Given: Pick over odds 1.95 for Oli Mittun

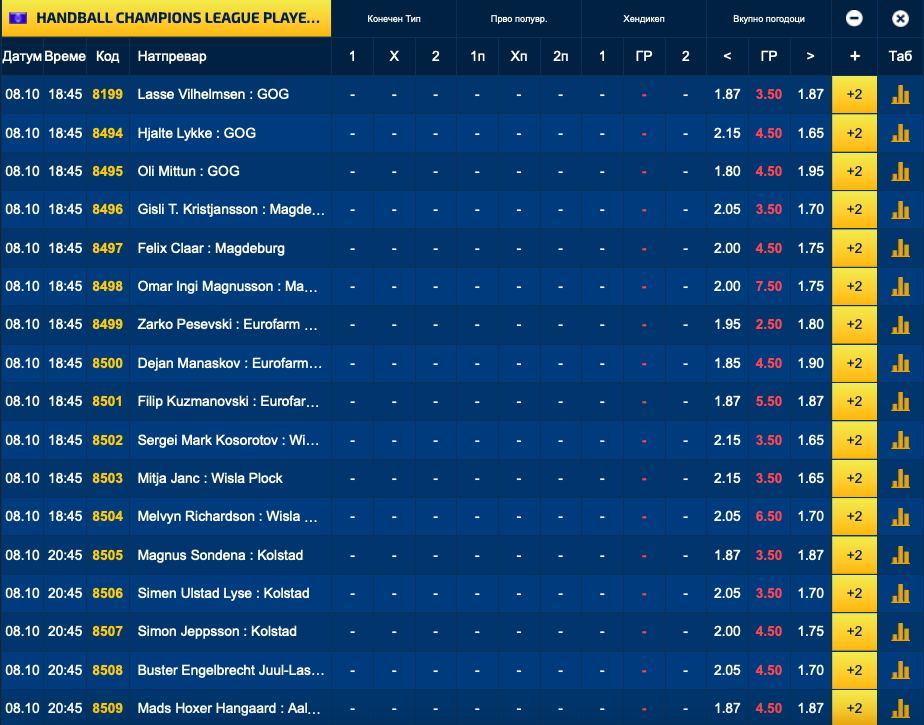Looking at the screenshot, I should pyautogui.click(x=810, y=171).
